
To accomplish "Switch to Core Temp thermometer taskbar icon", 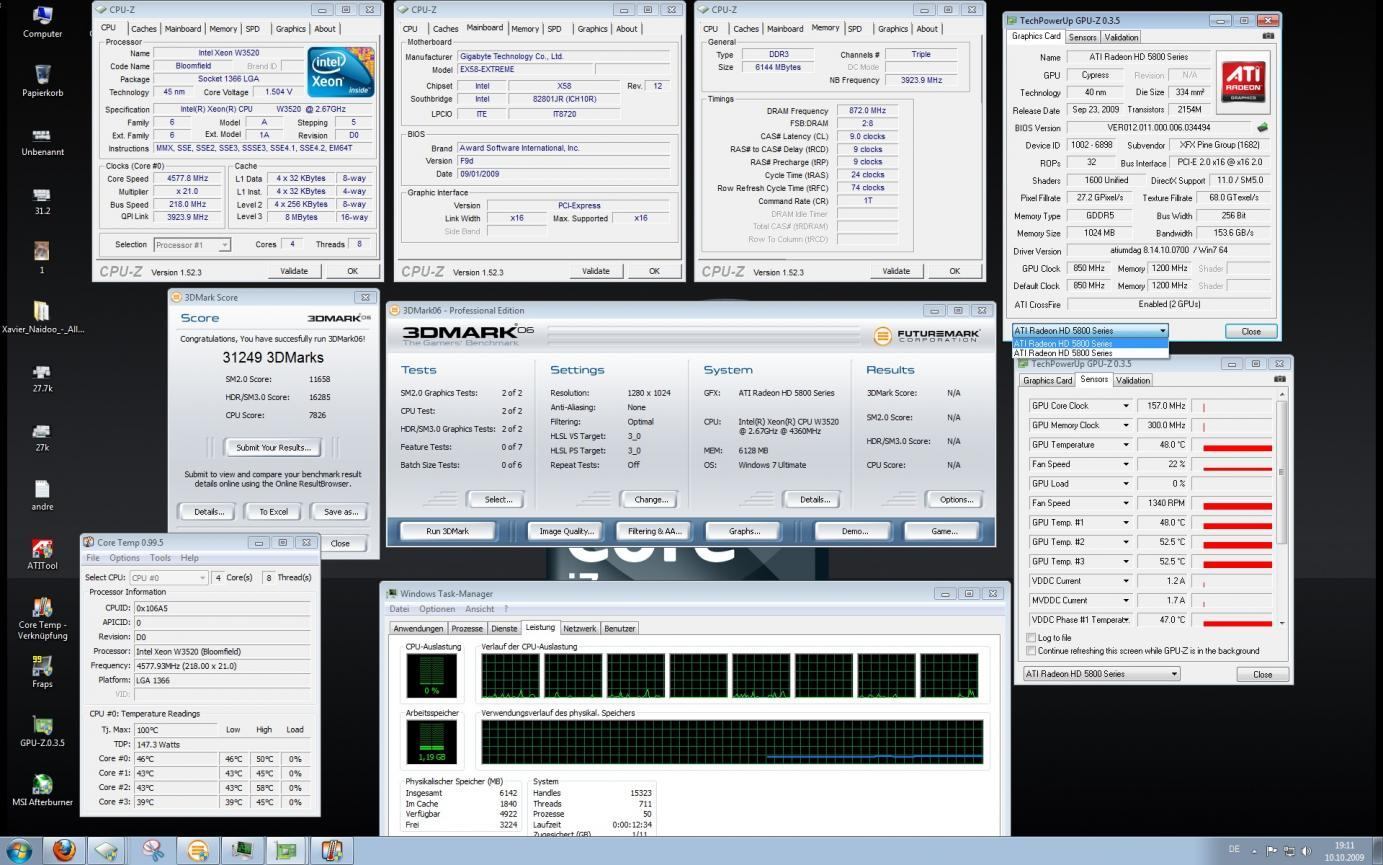I will tap(331, 850).
